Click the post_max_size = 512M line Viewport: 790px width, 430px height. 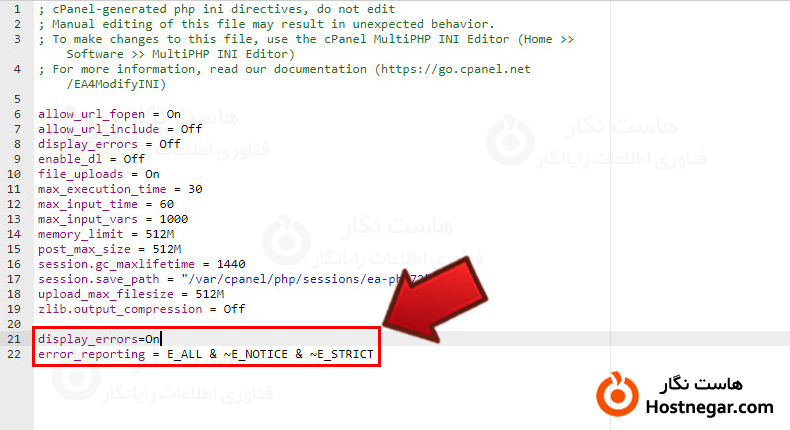coord(109,250)
